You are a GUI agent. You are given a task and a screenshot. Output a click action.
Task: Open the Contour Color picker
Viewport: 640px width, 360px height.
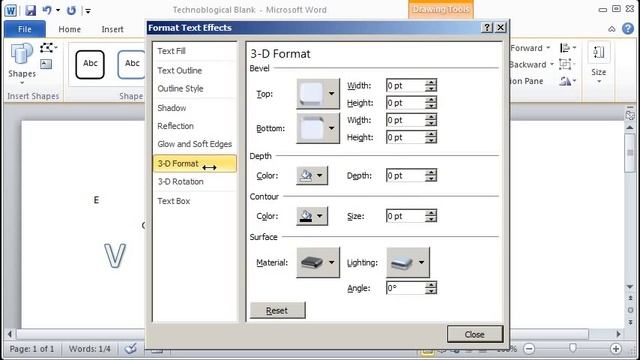click(x=312, y=216)
